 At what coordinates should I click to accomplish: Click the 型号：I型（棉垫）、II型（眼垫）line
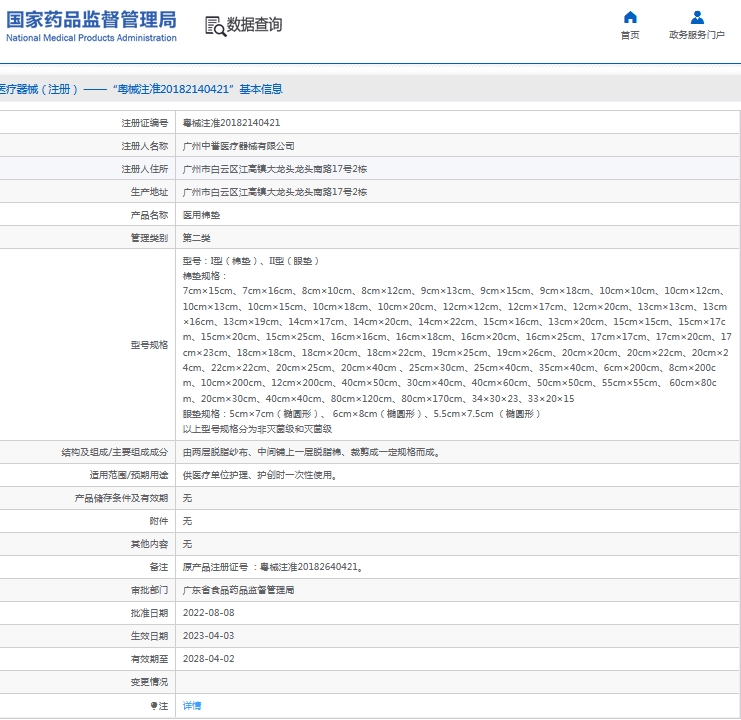pos(251,261)
